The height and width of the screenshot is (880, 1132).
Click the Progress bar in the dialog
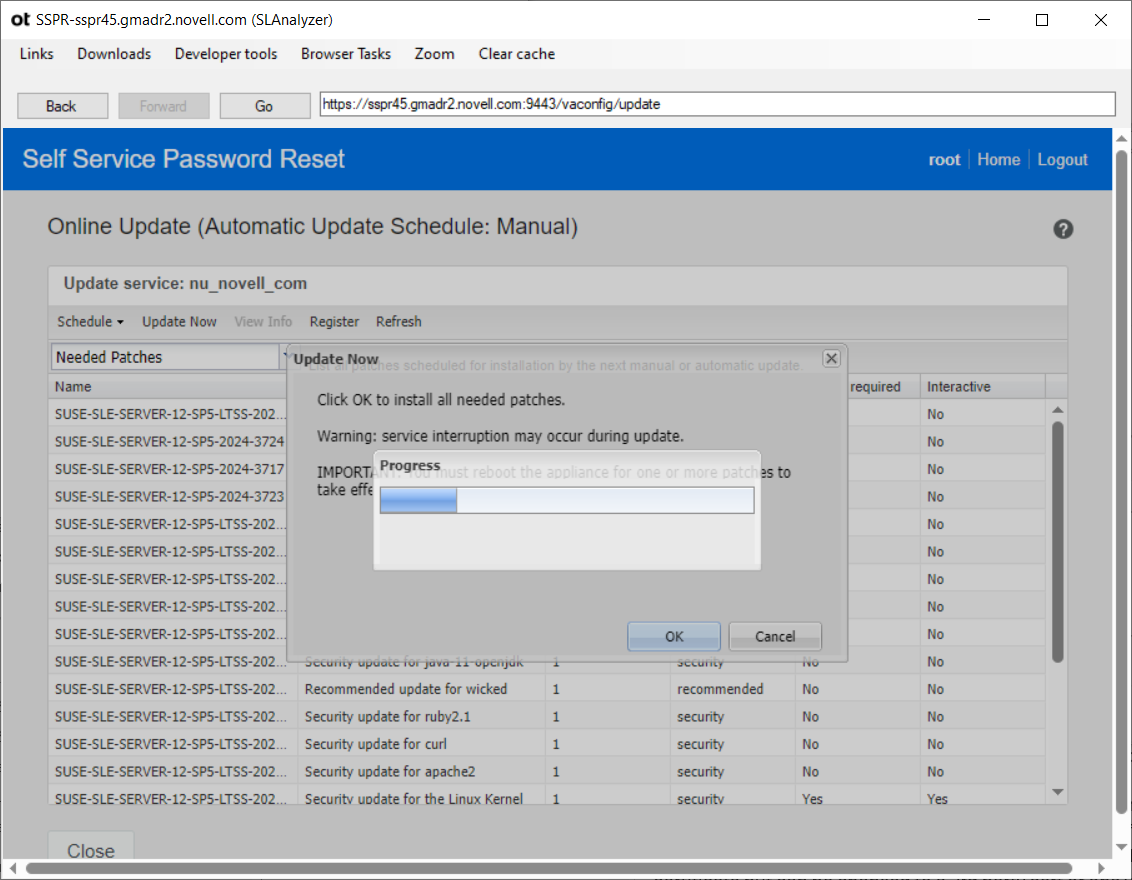(x=566, y=500)
